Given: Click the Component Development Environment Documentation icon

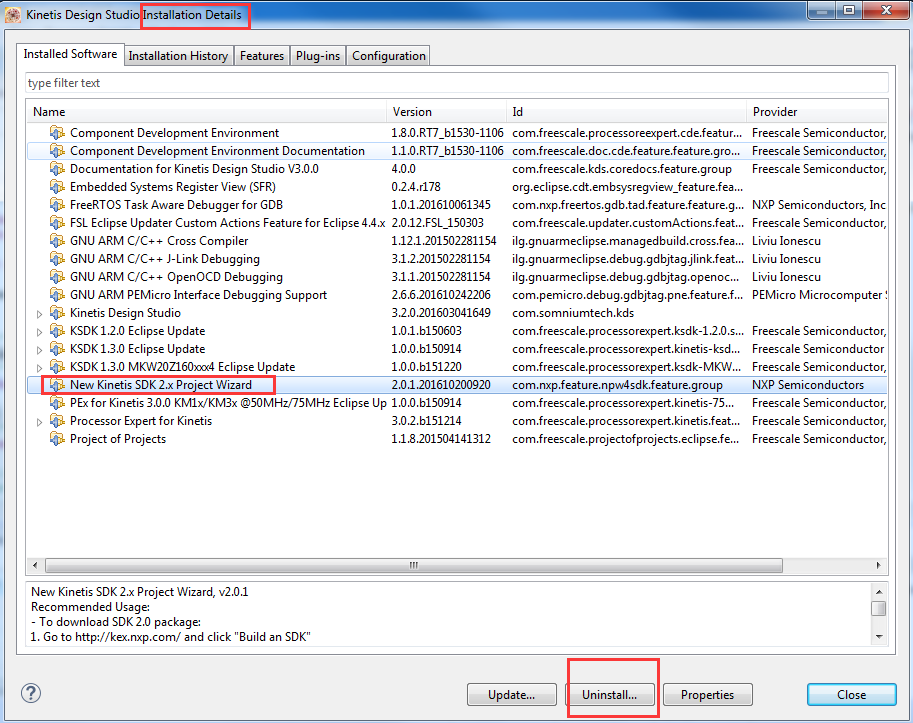Looking at the screenshot, I should (56, 151).
